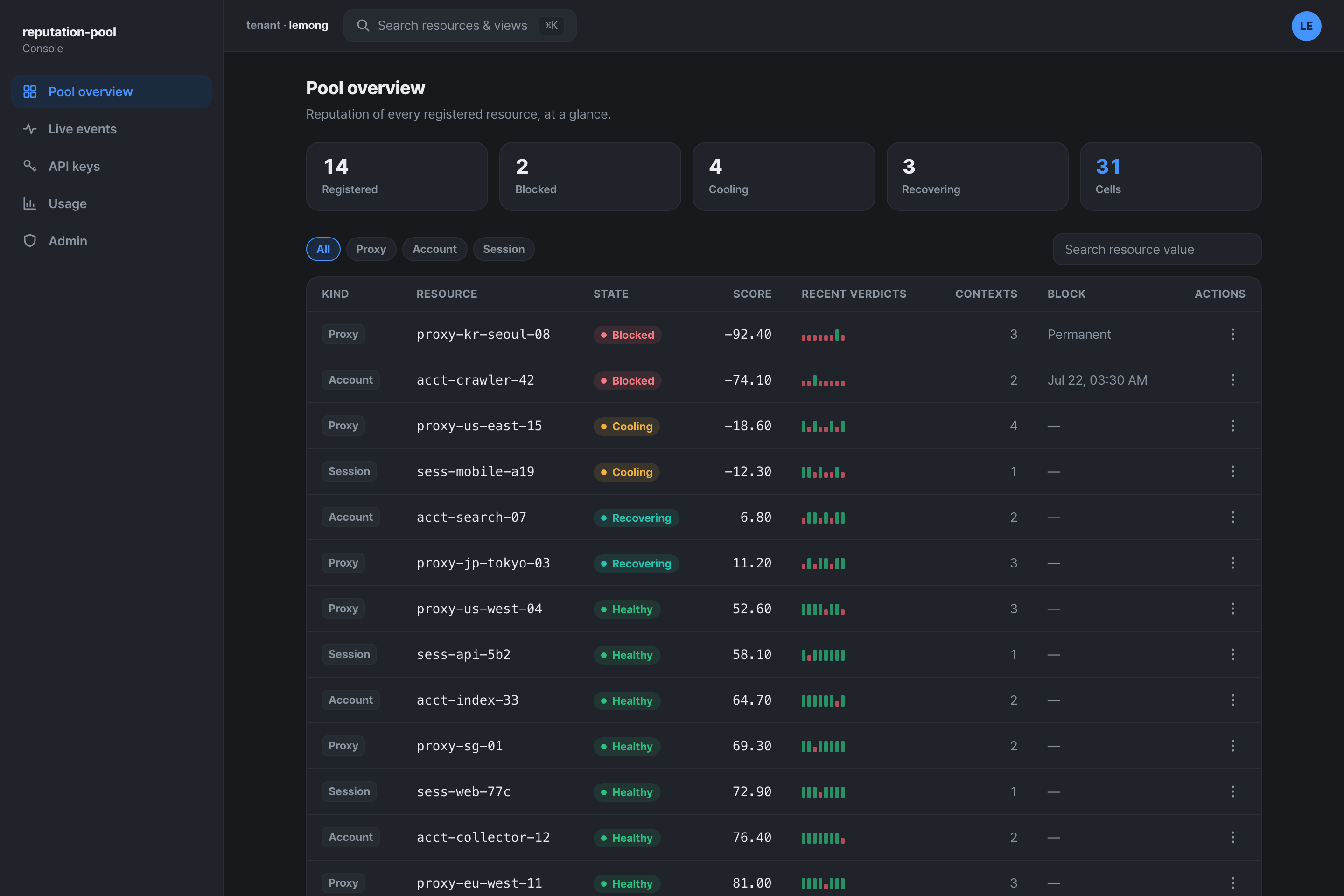This screenshot has width=1344, height=896.
Task: Open actions menu for acct-search-07
Action: point(1232,517)
